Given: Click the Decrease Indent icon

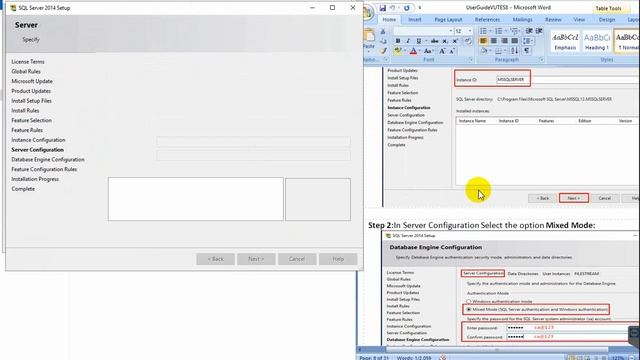Looking at the screenshot, I should coord(529,31).
